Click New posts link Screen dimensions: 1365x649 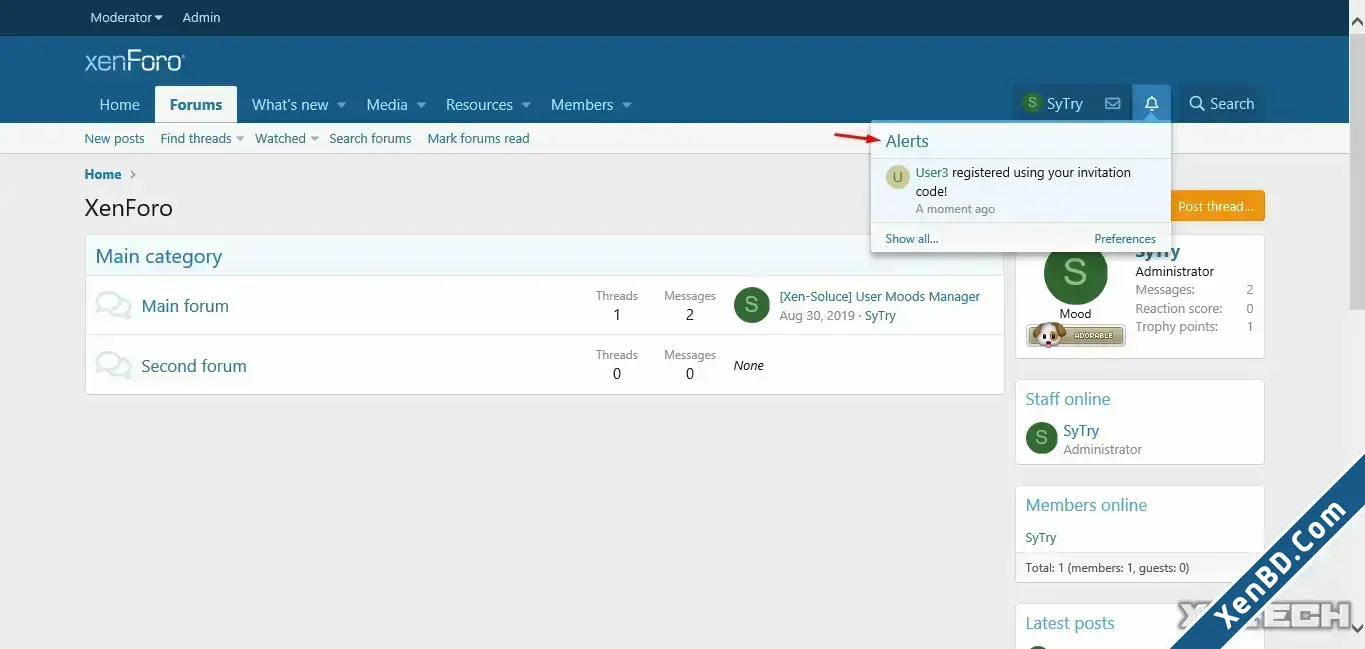[x=114, y=139]
